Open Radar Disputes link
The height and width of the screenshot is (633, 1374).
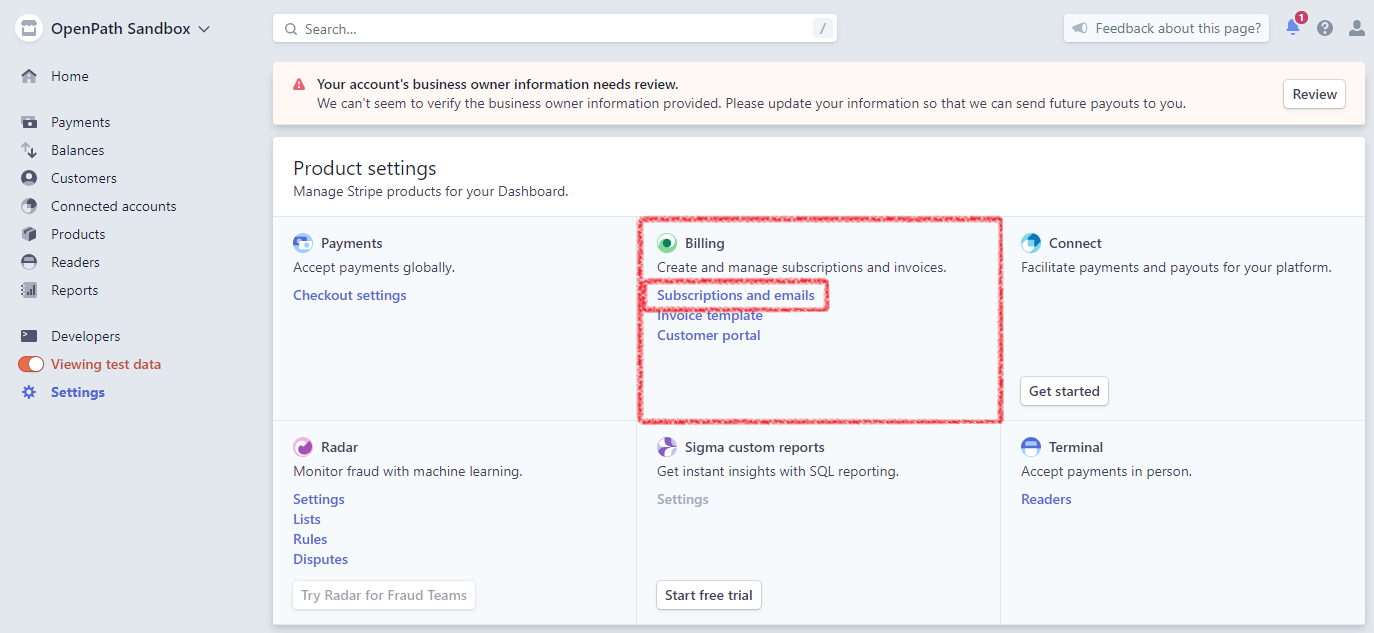(321, 559)
